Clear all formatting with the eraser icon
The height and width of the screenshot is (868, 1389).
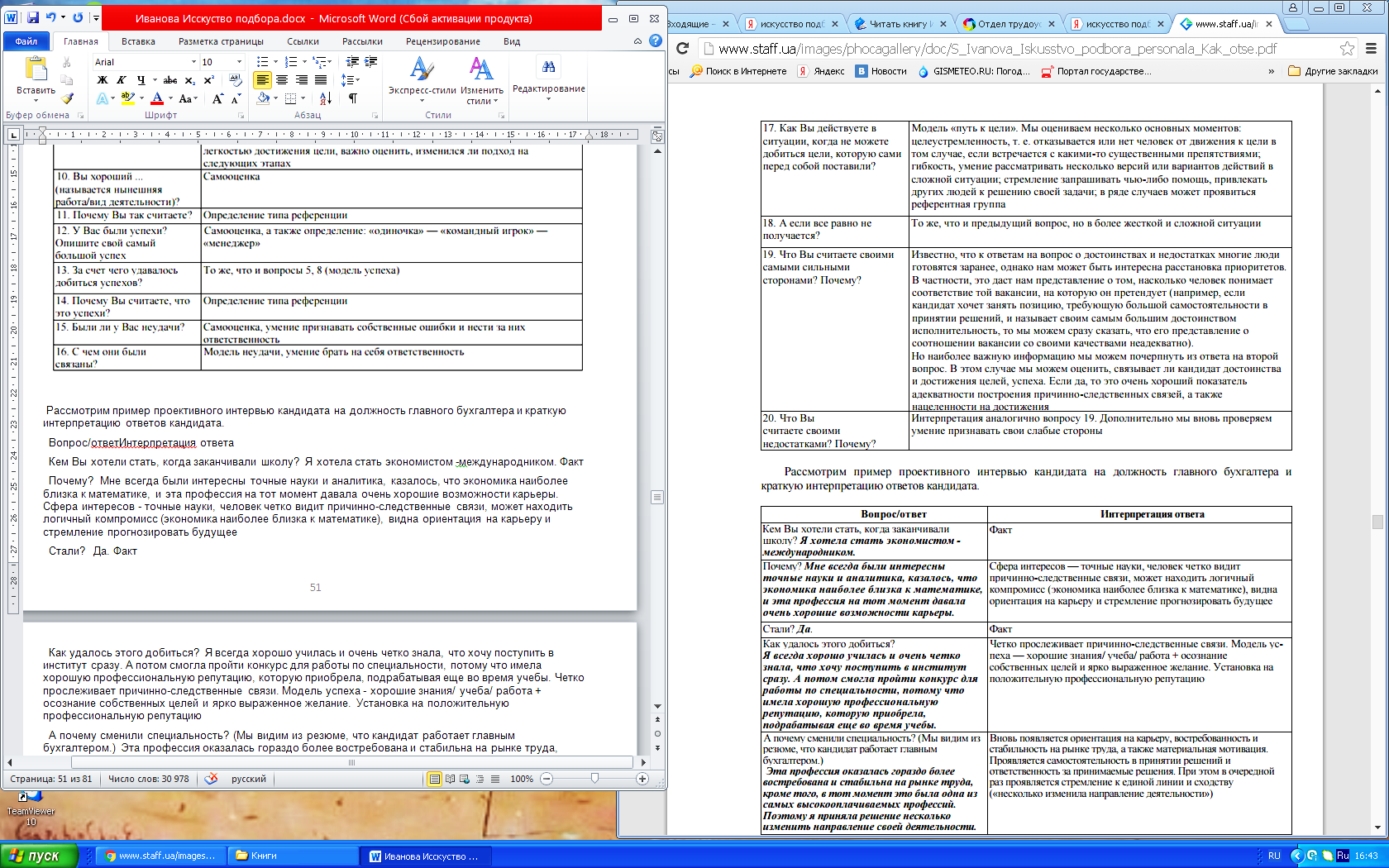tap(236, 80)
